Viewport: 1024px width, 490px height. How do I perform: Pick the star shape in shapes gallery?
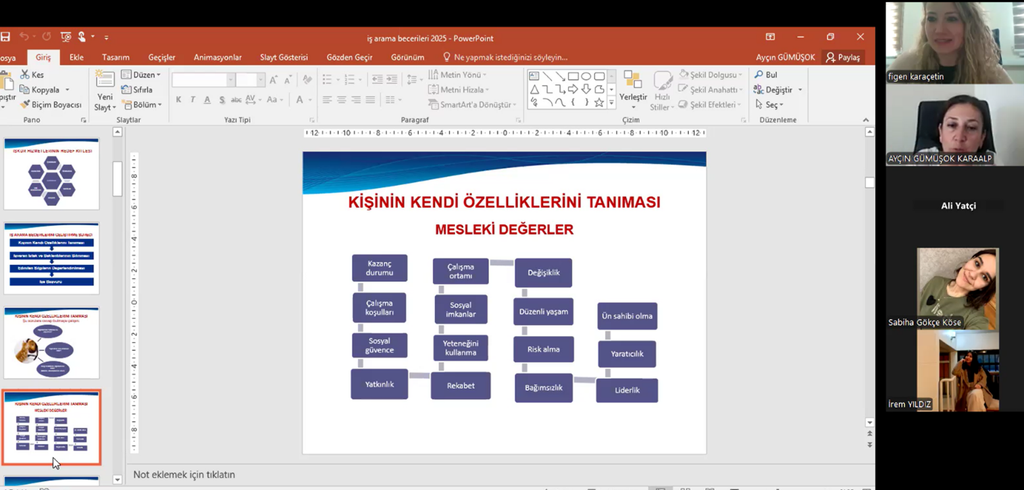click(x=599, y=103)
